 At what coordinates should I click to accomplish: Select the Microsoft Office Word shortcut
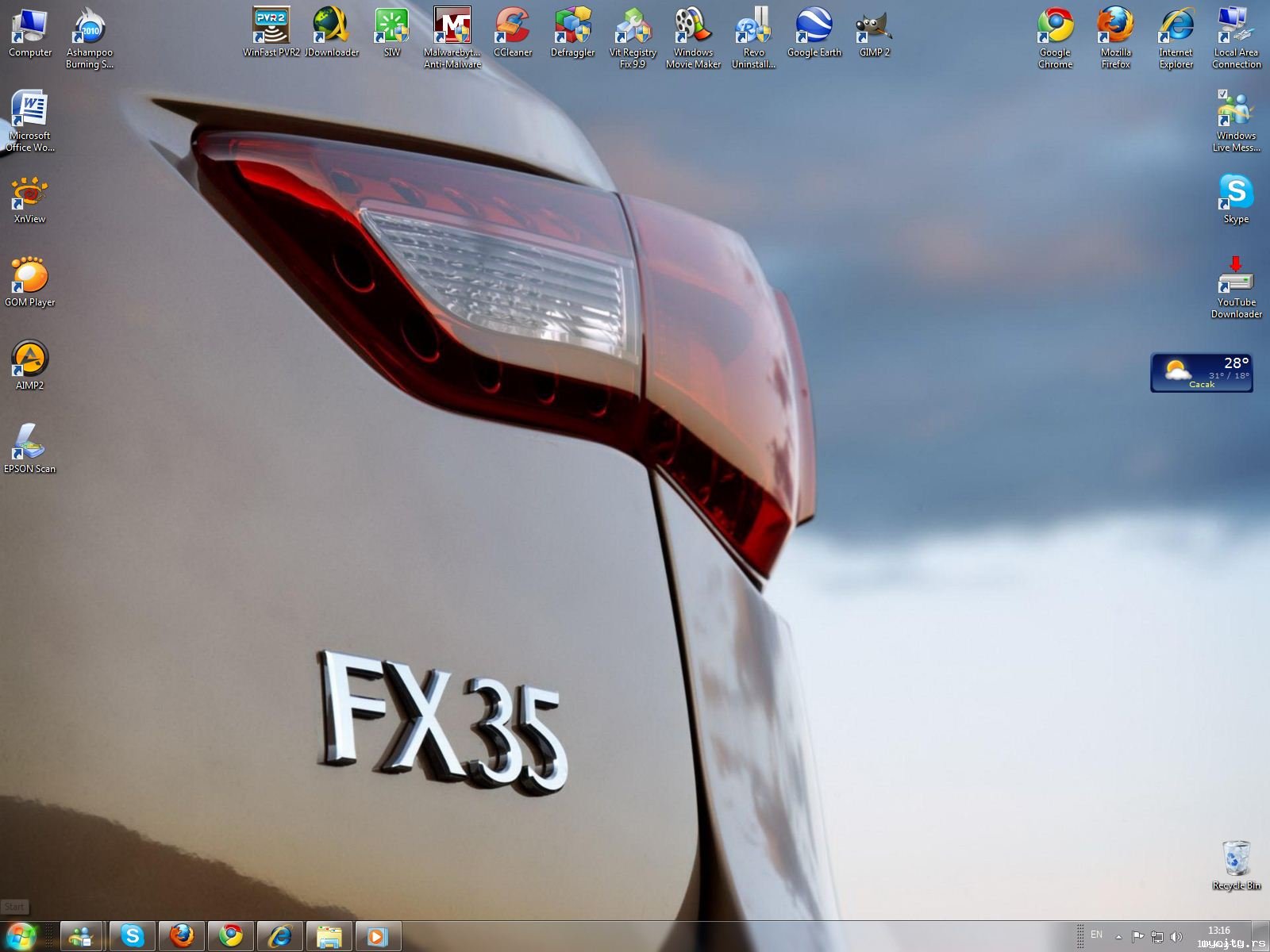tap(30, 121)
